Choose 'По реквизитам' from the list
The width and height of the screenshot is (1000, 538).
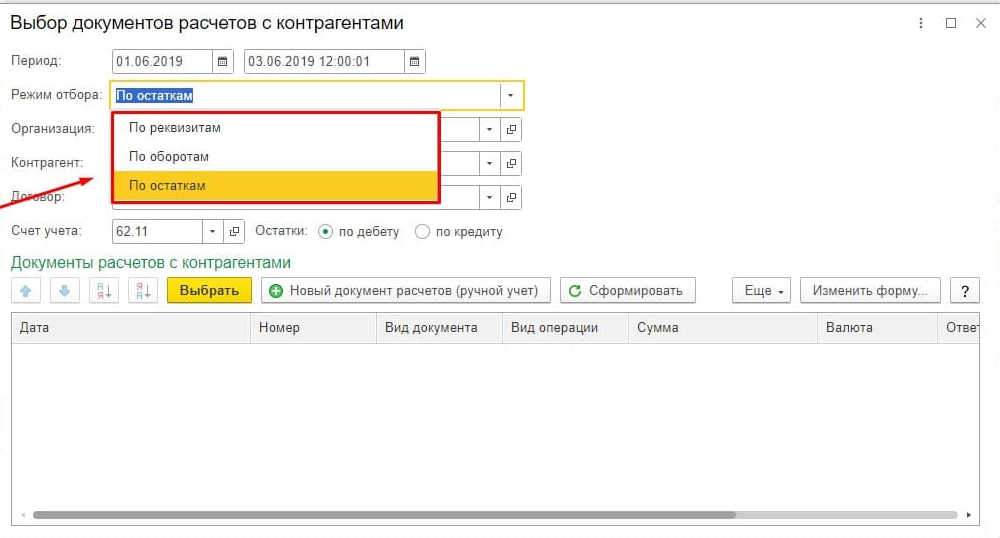(175, 128)
